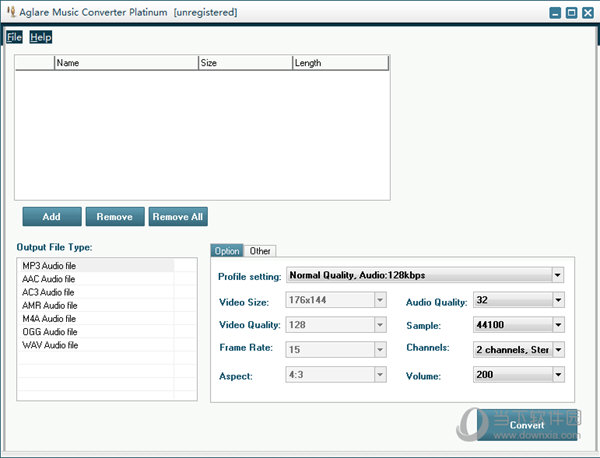Sort by the Length column header
The height and width of the screenshot is (458, 600).
(x=340, y=63)
